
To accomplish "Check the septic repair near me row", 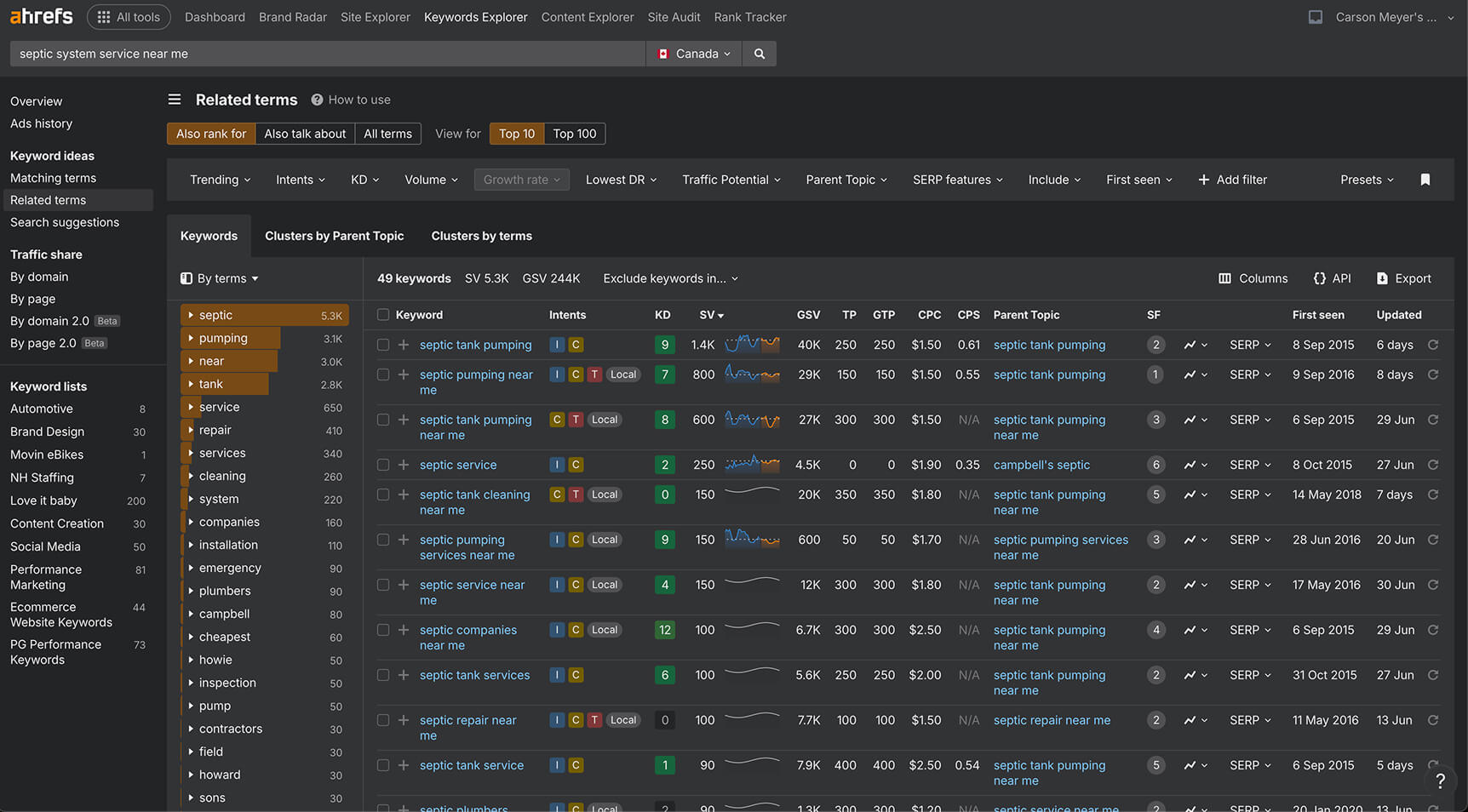I will (383, 720).
